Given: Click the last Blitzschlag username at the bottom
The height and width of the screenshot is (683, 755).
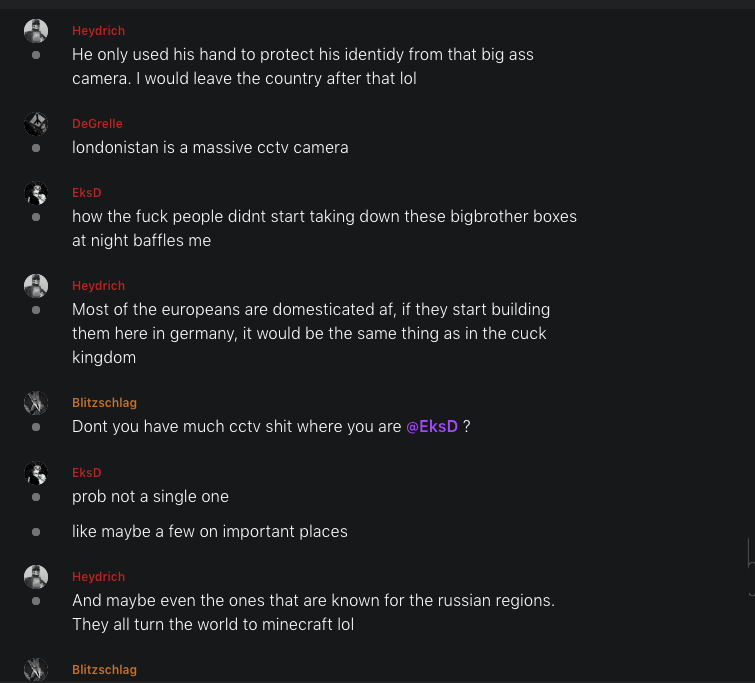Looking at the screenshot, I should 104,670.
